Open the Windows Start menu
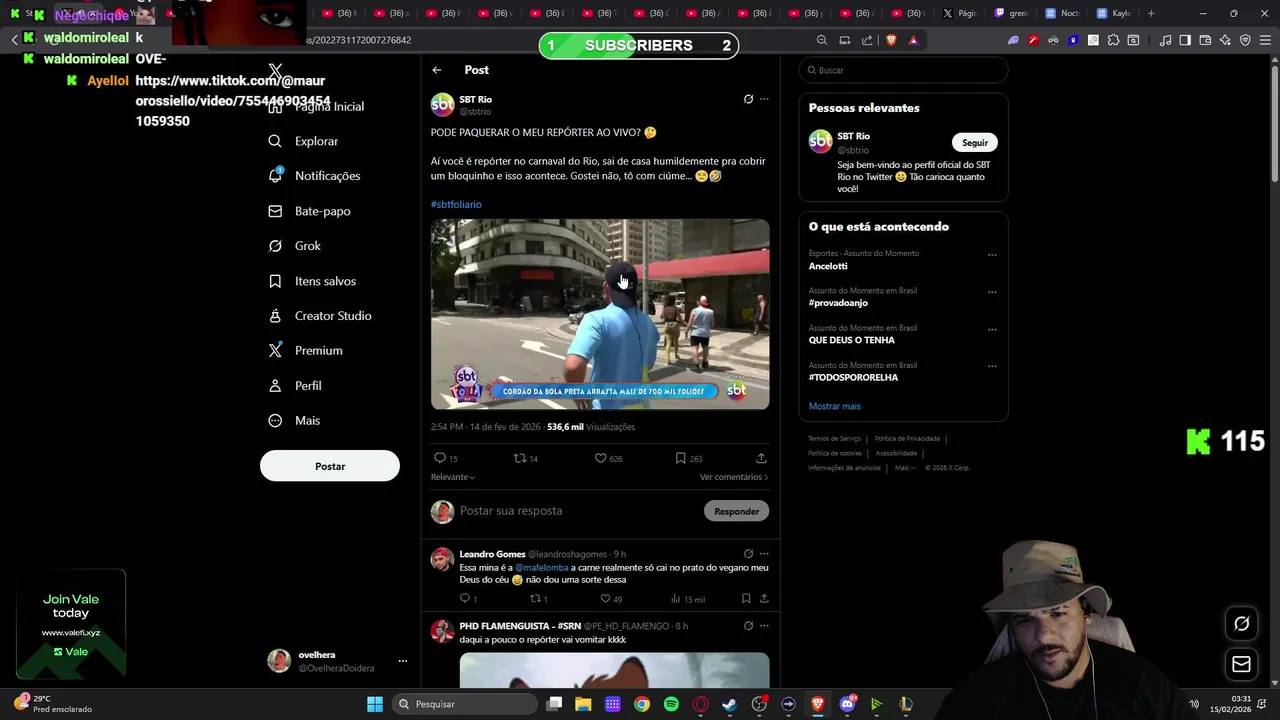 tap(375, 704)
